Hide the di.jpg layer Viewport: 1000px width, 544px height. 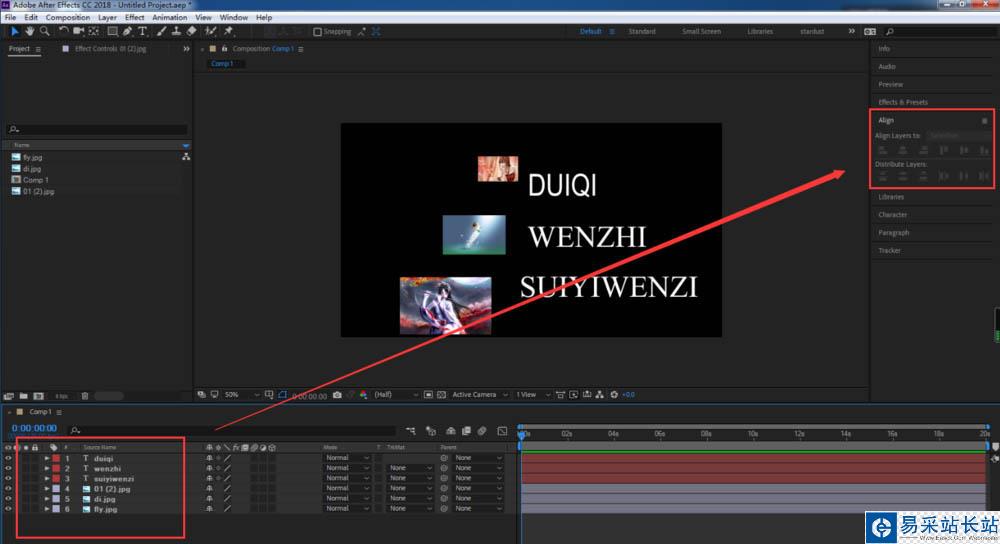[8, 499]
